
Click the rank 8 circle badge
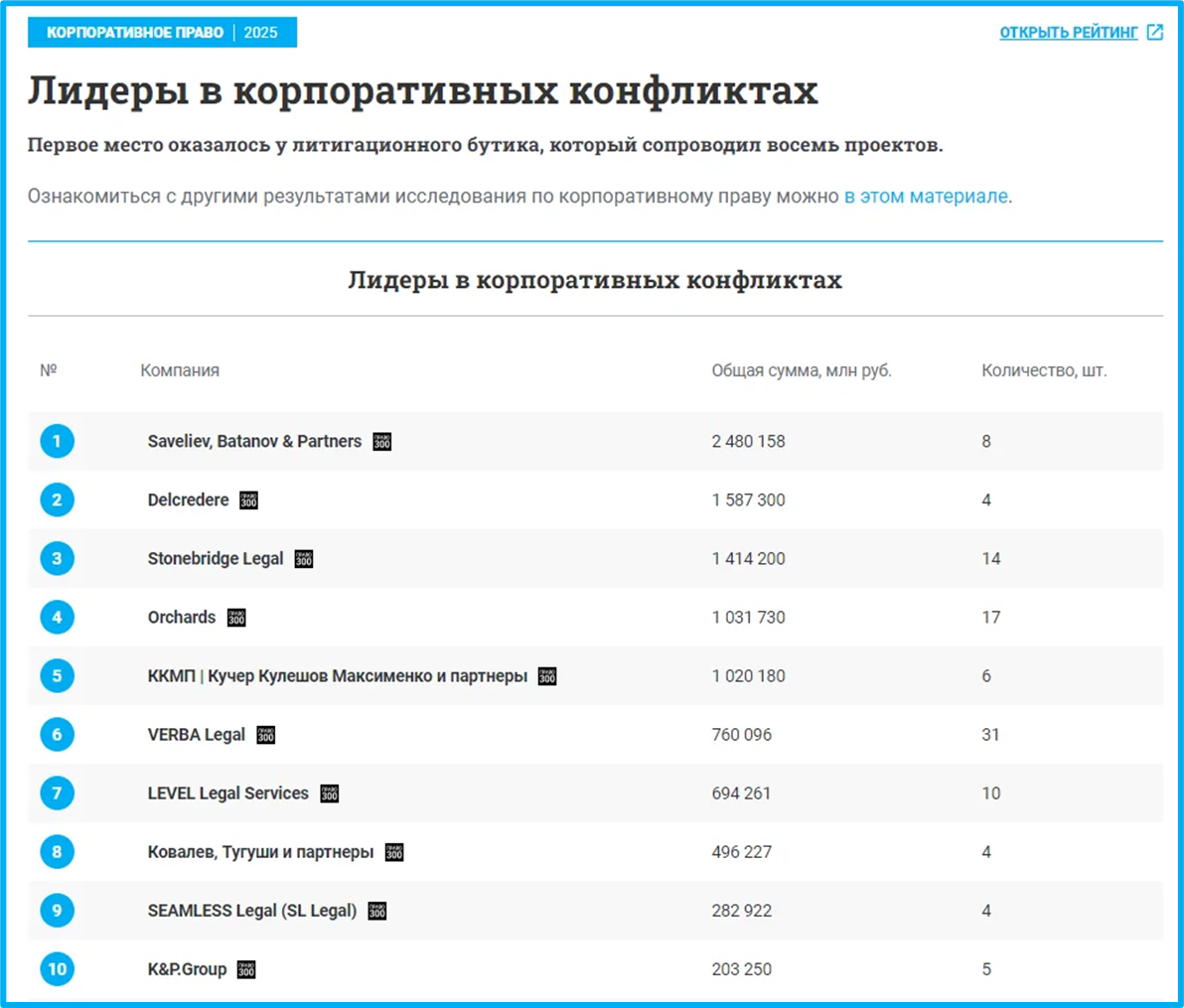[57, 852]
